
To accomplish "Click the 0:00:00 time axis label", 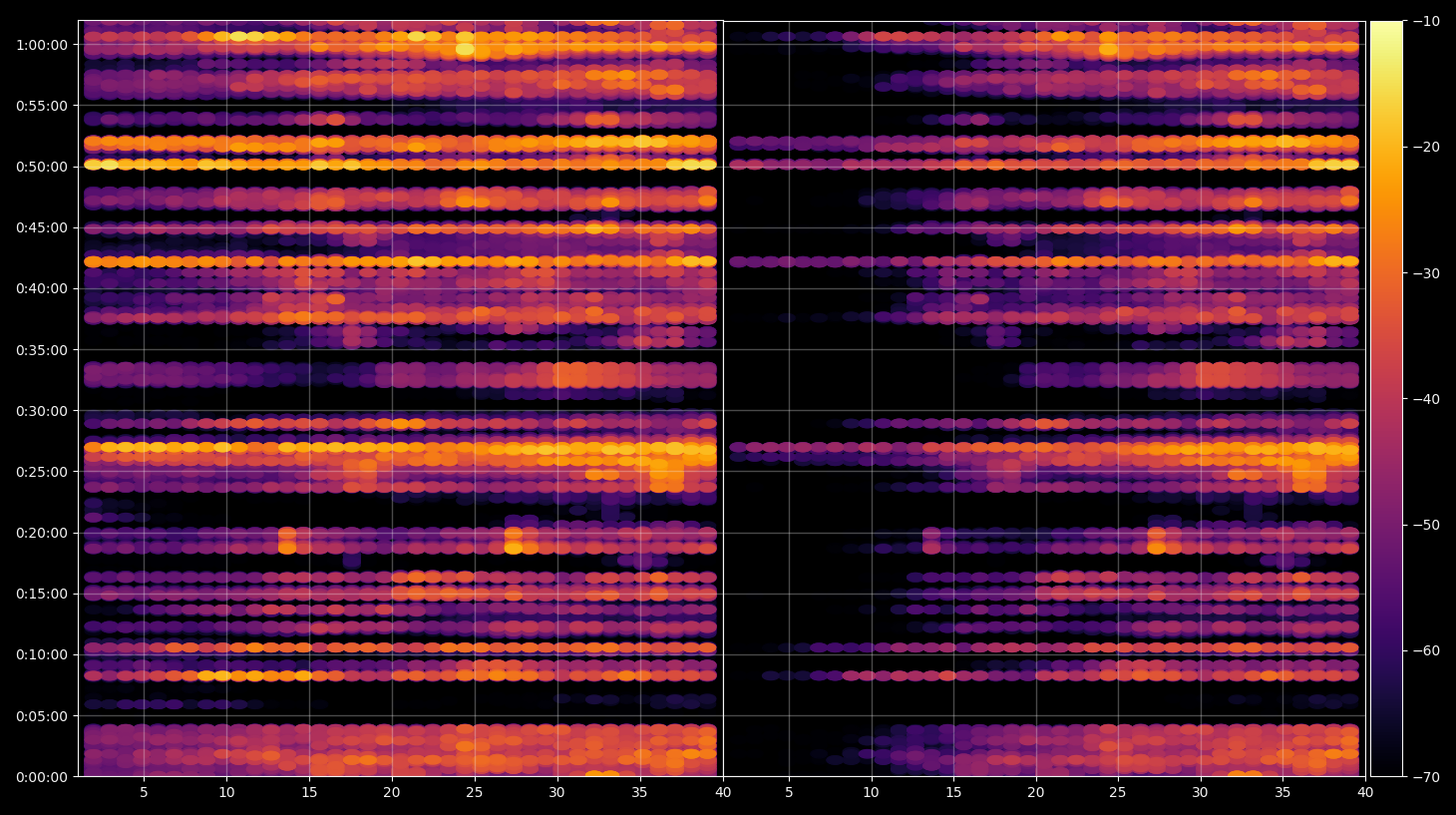I will pyautogui.click(x=42, y=777).
